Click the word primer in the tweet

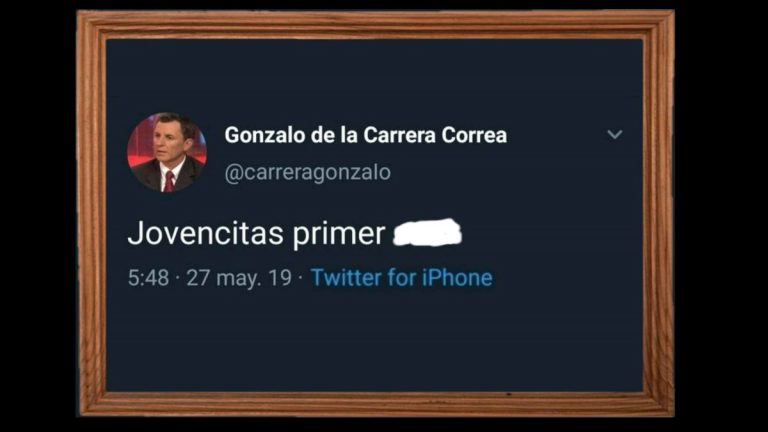339,234
